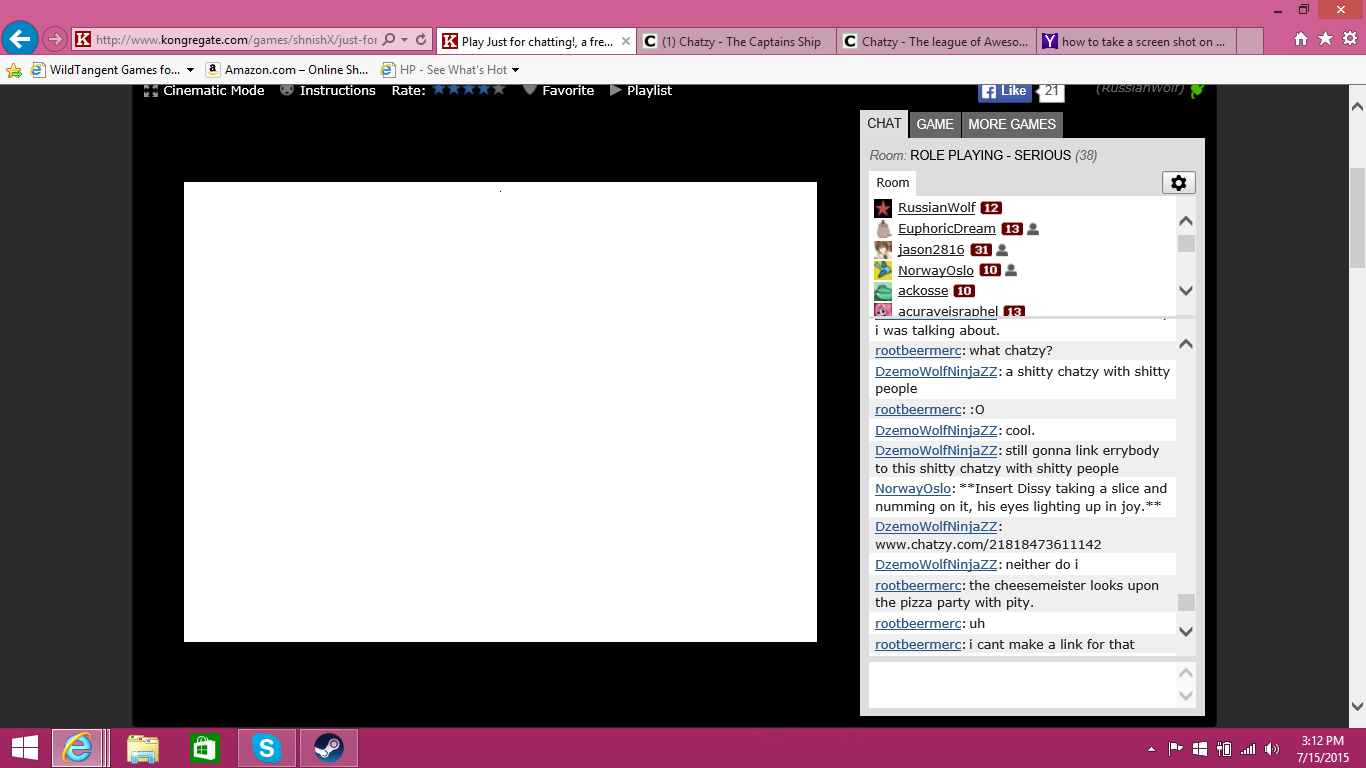This screenshot has width=1366, height=768.
Task: Rate the game with the third star
Action: coord(469,89)
